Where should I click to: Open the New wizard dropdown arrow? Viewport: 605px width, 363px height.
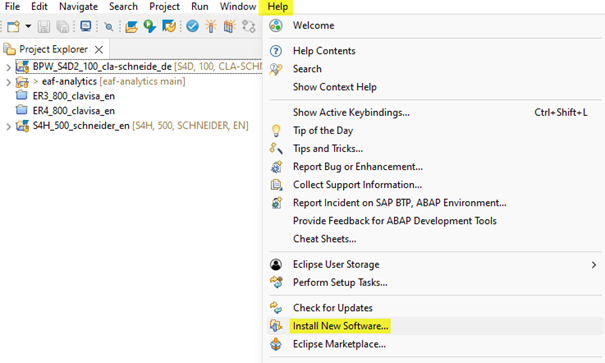(x=28, y=27)
